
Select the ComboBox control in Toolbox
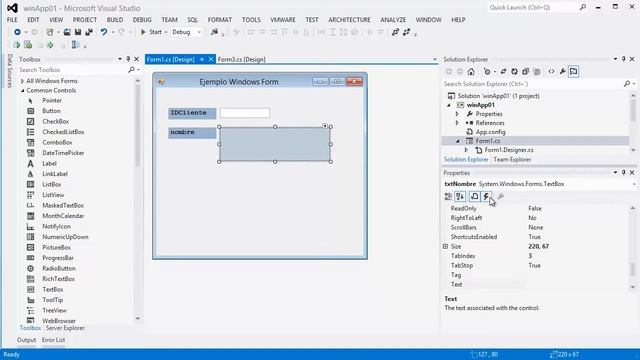tap(57, 142)
